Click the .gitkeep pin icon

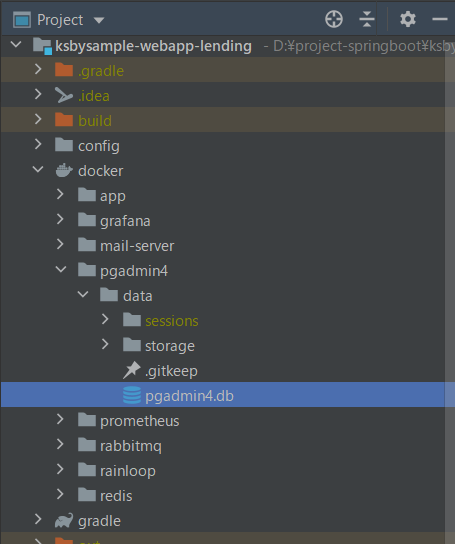[132, 370]
